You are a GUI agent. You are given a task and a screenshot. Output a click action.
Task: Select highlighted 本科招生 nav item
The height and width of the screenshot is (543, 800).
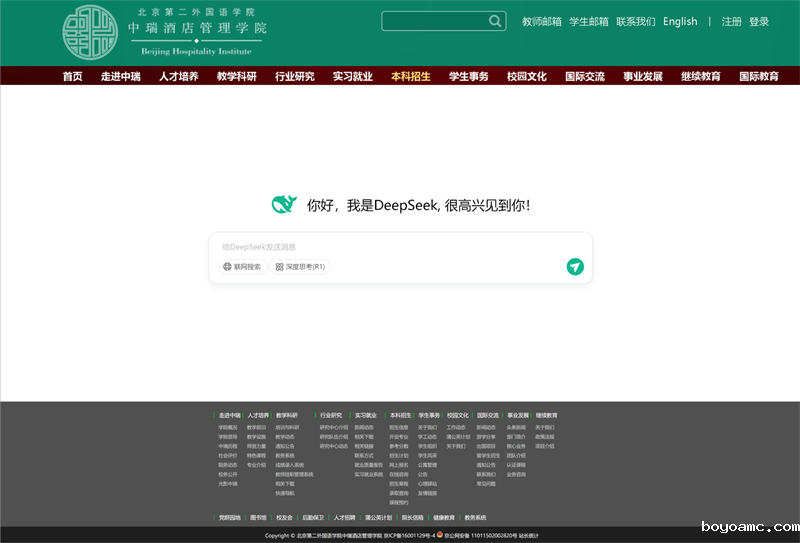[x=411, y=76]
